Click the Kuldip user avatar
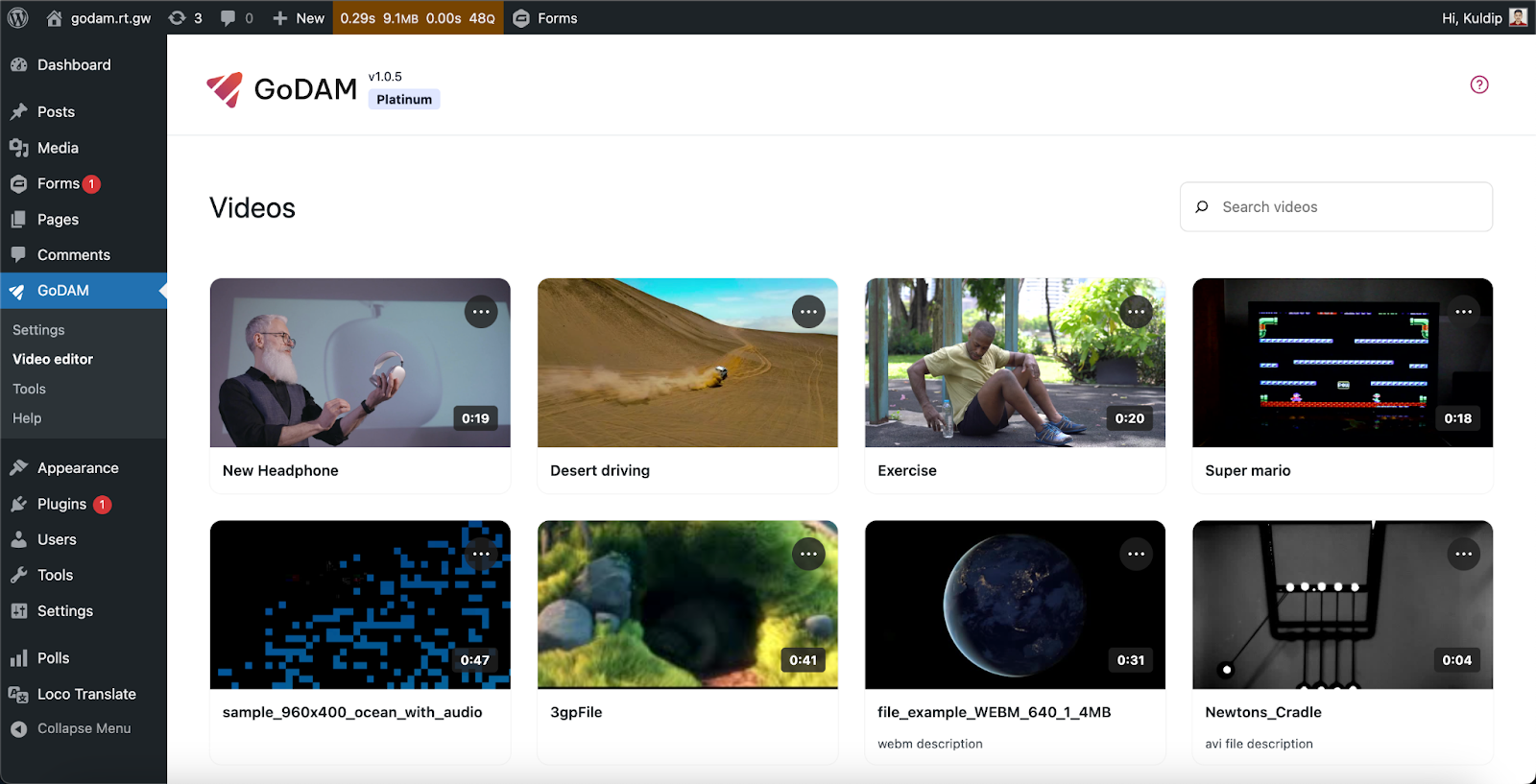The width and height of the screenshot is (1536, 784). [1518, 18]
